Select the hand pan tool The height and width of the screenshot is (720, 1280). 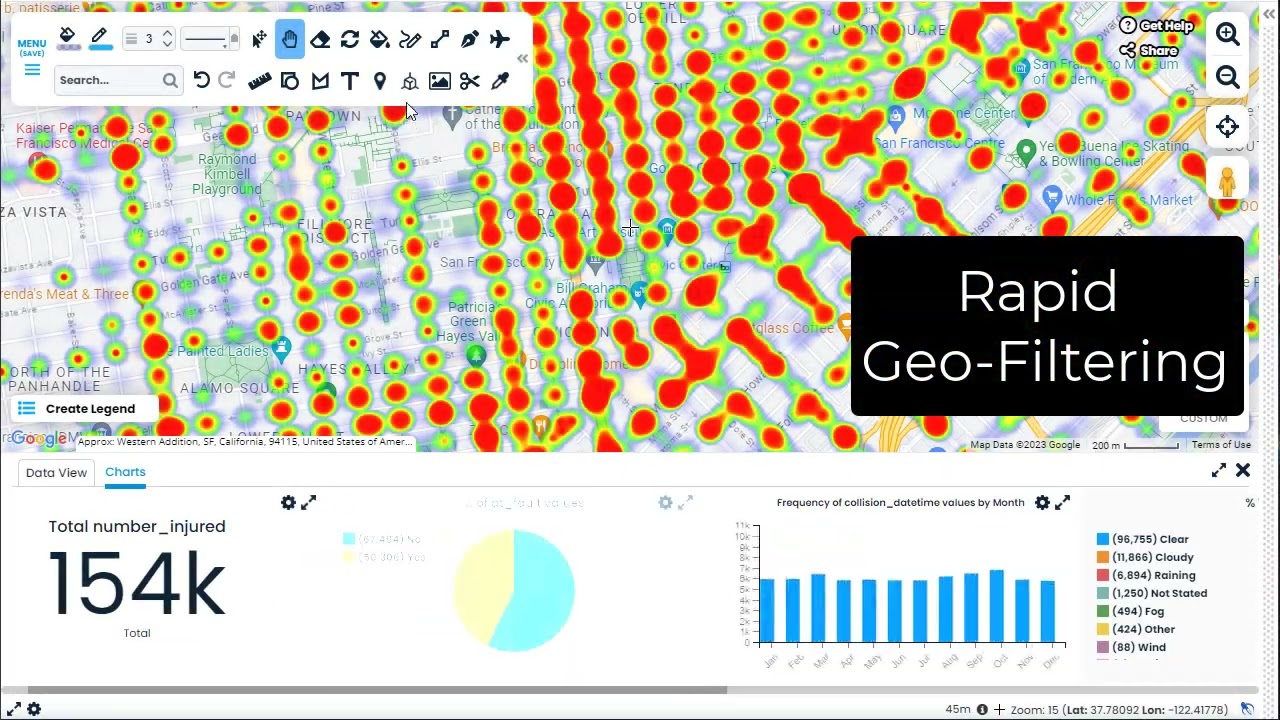pos(289,39)
